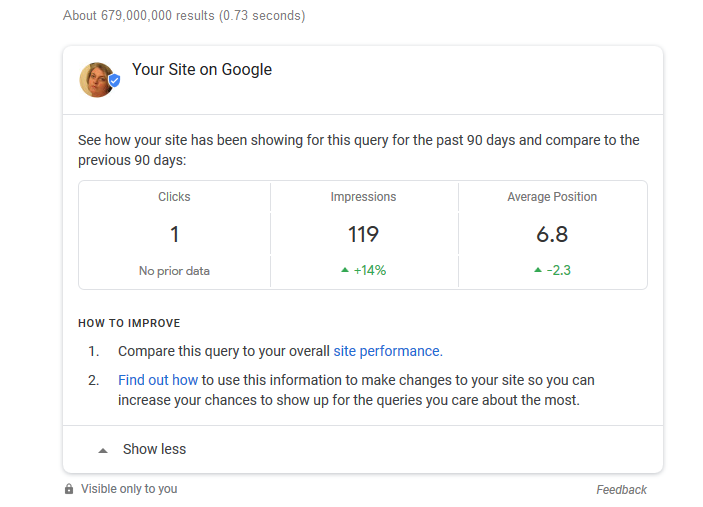Click the Feedback link
The width and height of the screenshot is (703, 507).
click(621, 490)
